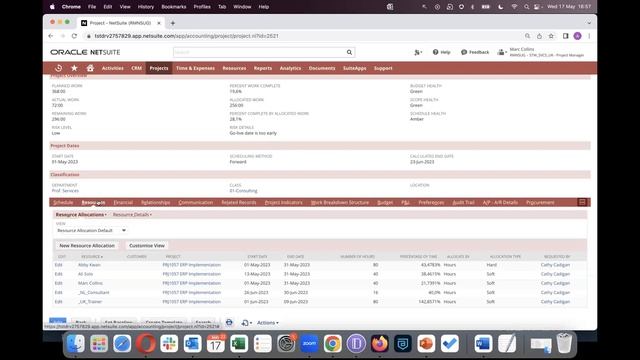Open the Prof. Services department link
The width and height of the screenshot is (640, 360).
click(65, 191)
